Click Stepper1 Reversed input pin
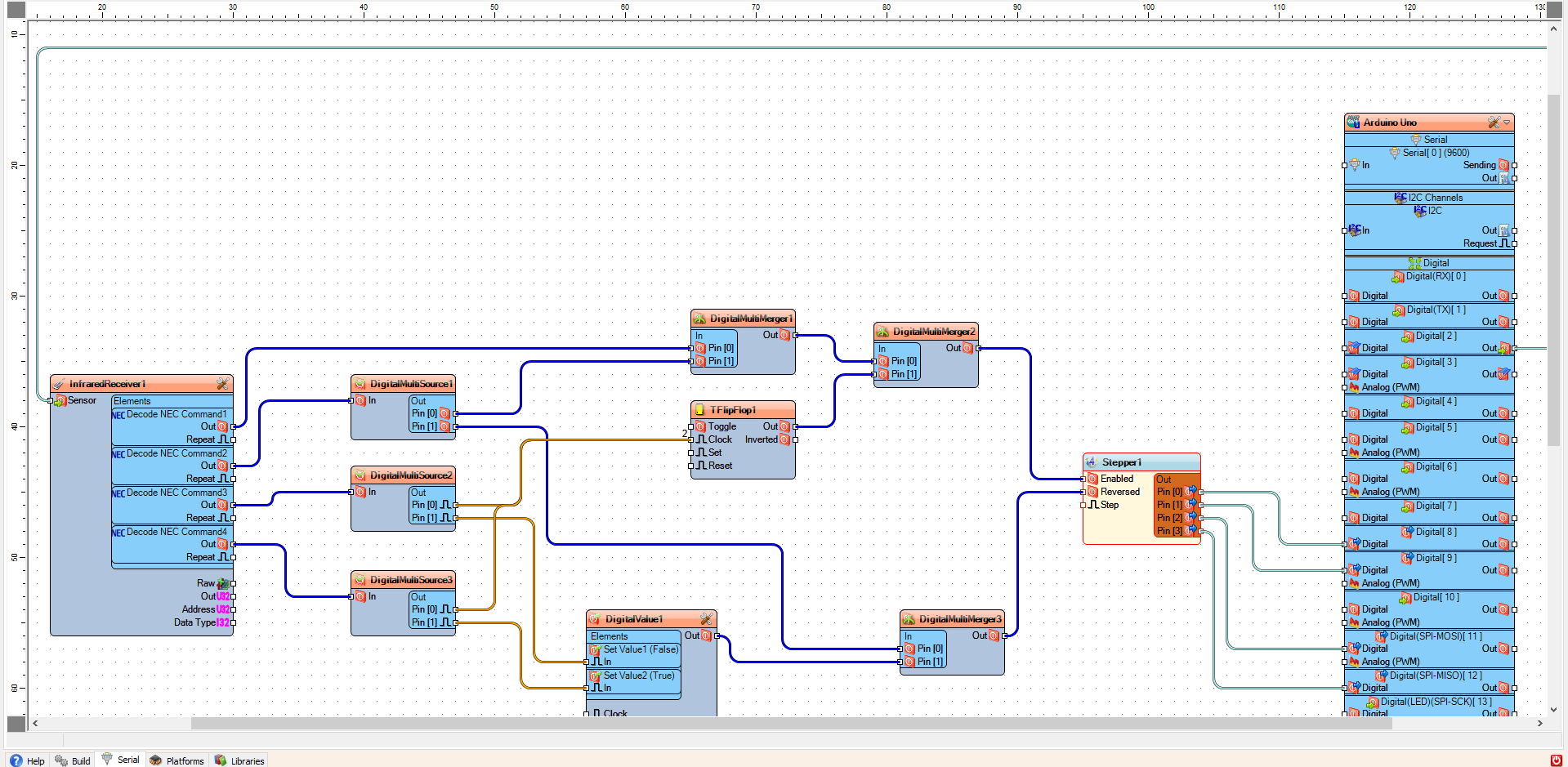Image resolution: width=1568 pixels, height=767 pixels. [x=1083, y=492]
